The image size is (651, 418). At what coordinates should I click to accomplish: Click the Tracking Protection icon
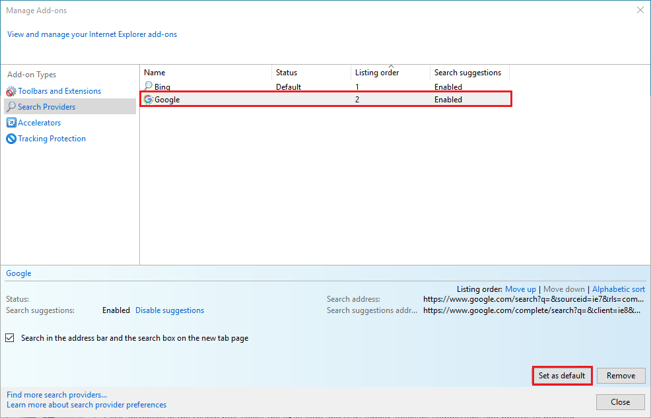11,139
